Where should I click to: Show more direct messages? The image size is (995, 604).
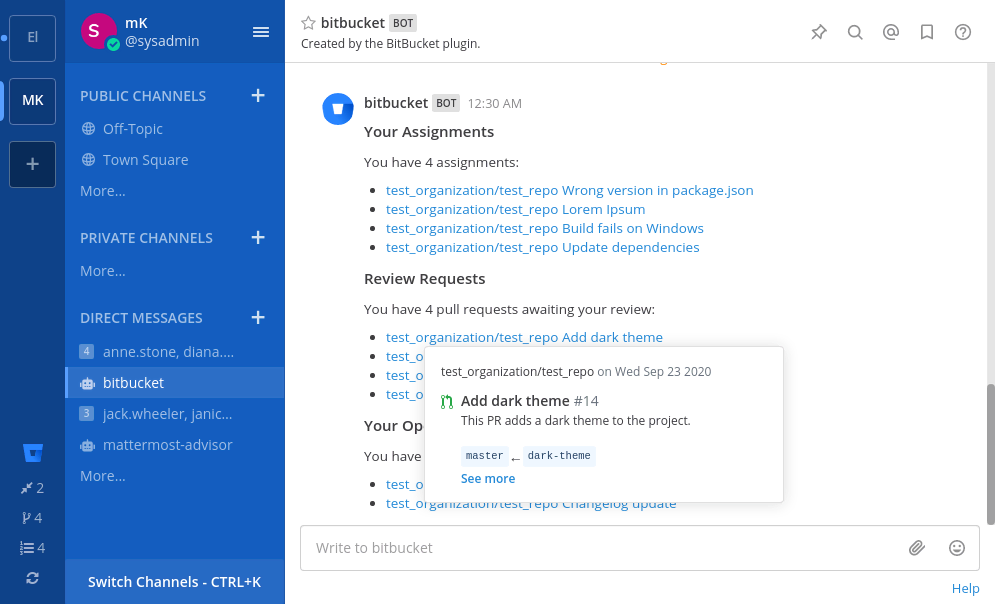103,476
